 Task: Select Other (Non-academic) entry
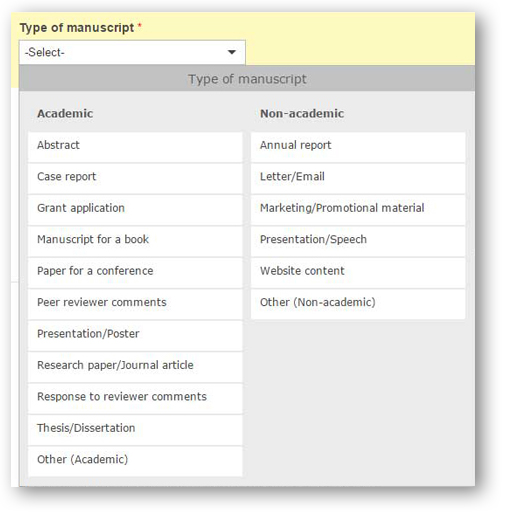358,304
